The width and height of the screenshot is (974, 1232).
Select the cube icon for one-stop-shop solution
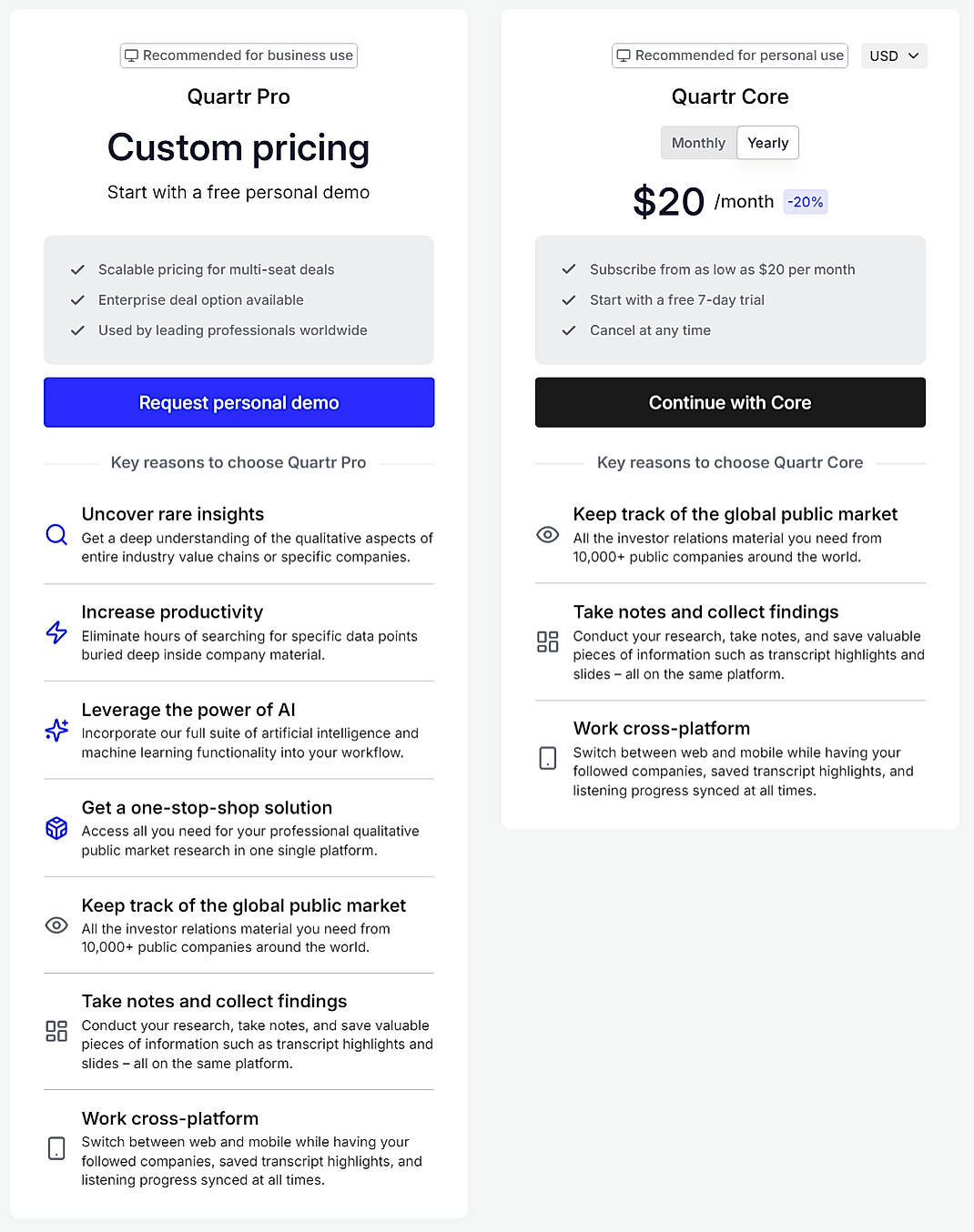[x=56, y=829]
